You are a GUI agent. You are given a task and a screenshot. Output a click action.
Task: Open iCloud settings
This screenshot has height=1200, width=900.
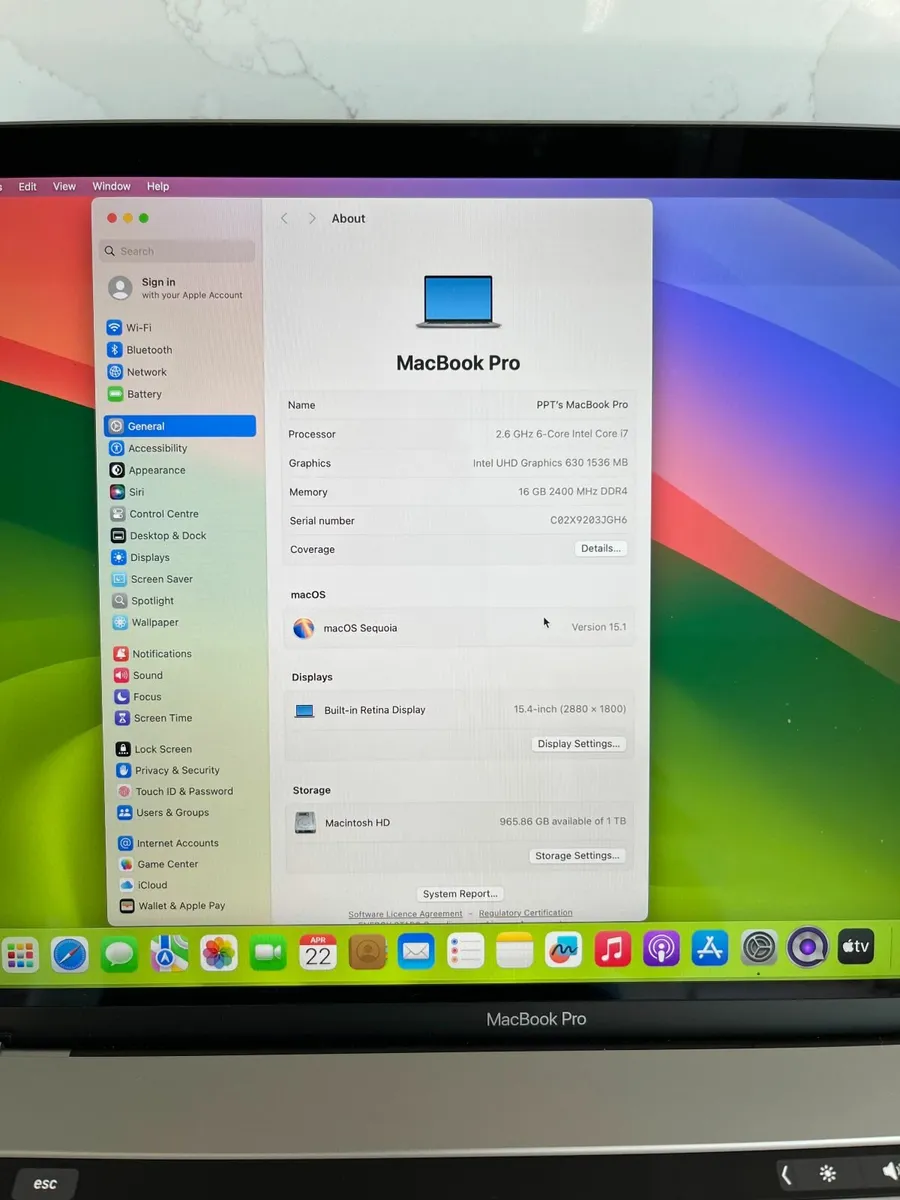144,885
